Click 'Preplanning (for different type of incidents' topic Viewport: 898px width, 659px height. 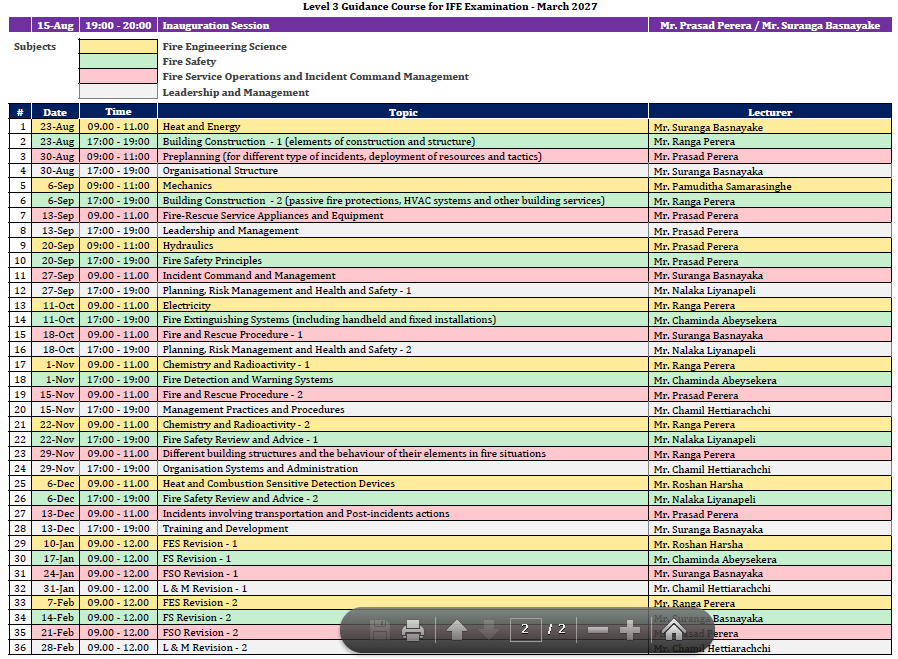click(x=352, y=156)
